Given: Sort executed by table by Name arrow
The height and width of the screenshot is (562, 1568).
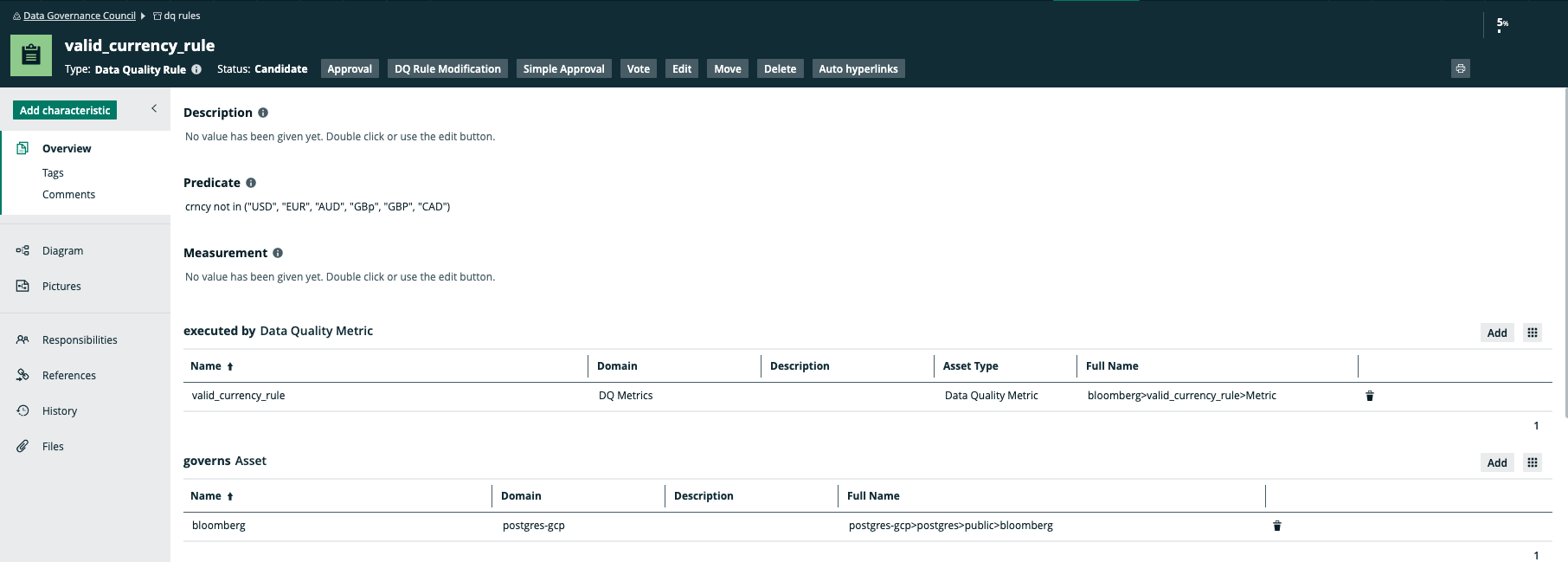Looking at the screenshot, I should click(x=230, y=366).
